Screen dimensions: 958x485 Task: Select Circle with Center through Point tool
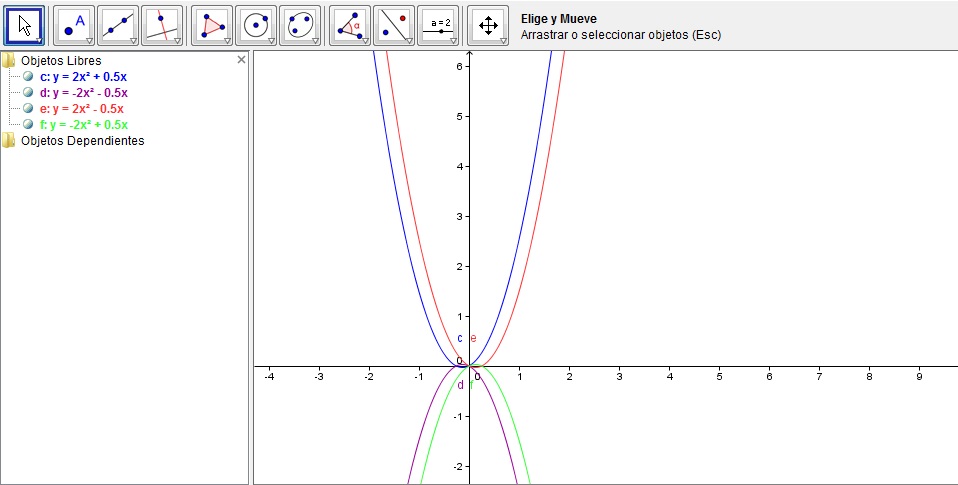[x=256, y=26]
